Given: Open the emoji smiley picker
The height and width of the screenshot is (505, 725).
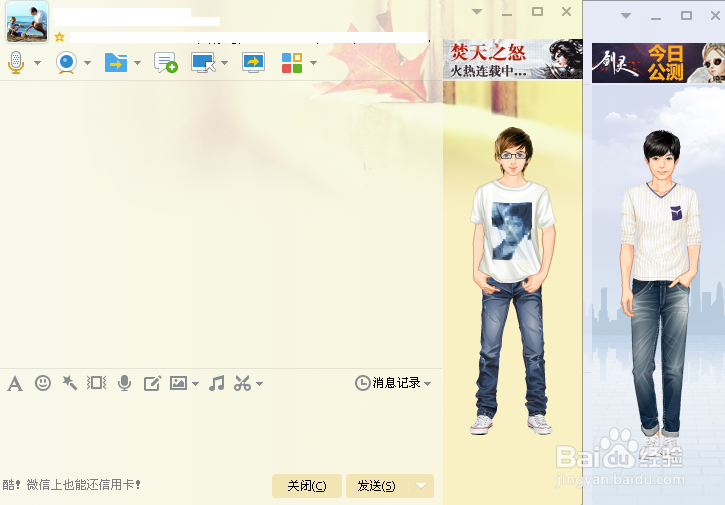Looking at the screenshot, I should pos(43,383).
